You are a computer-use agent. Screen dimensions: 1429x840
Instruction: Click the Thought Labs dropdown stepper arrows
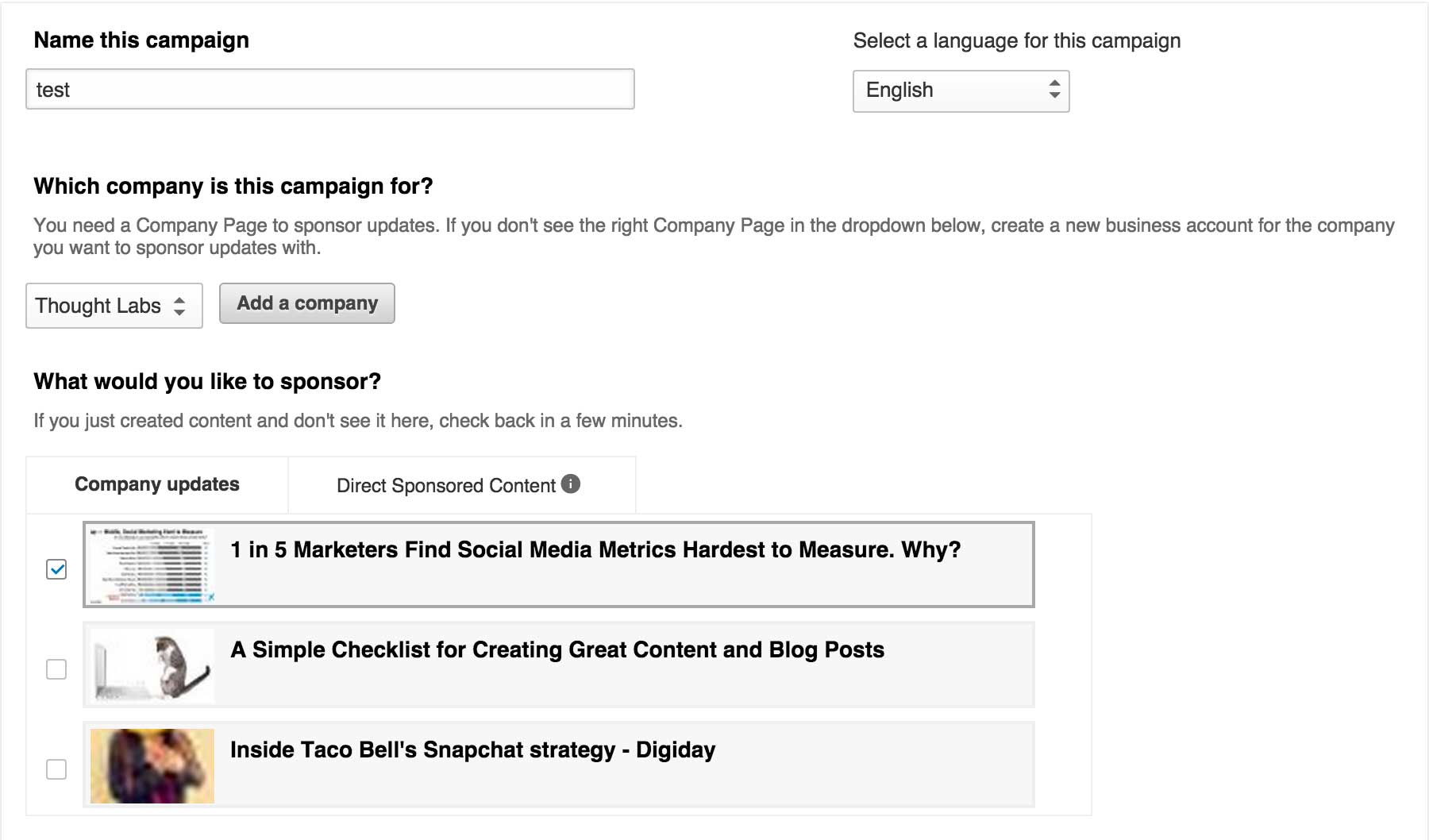(181, 306)
